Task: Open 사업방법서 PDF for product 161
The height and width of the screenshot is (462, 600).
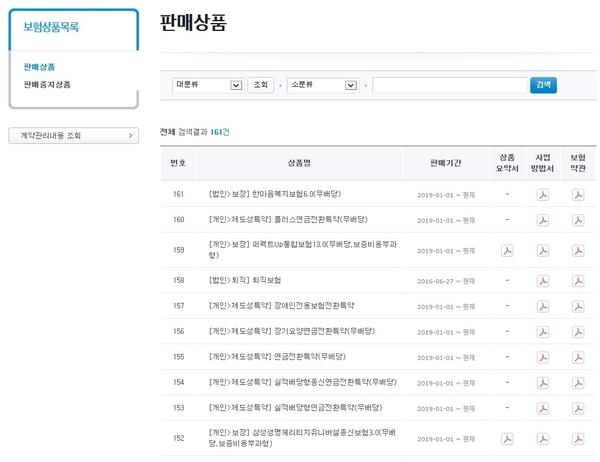Action: [543, 195]
